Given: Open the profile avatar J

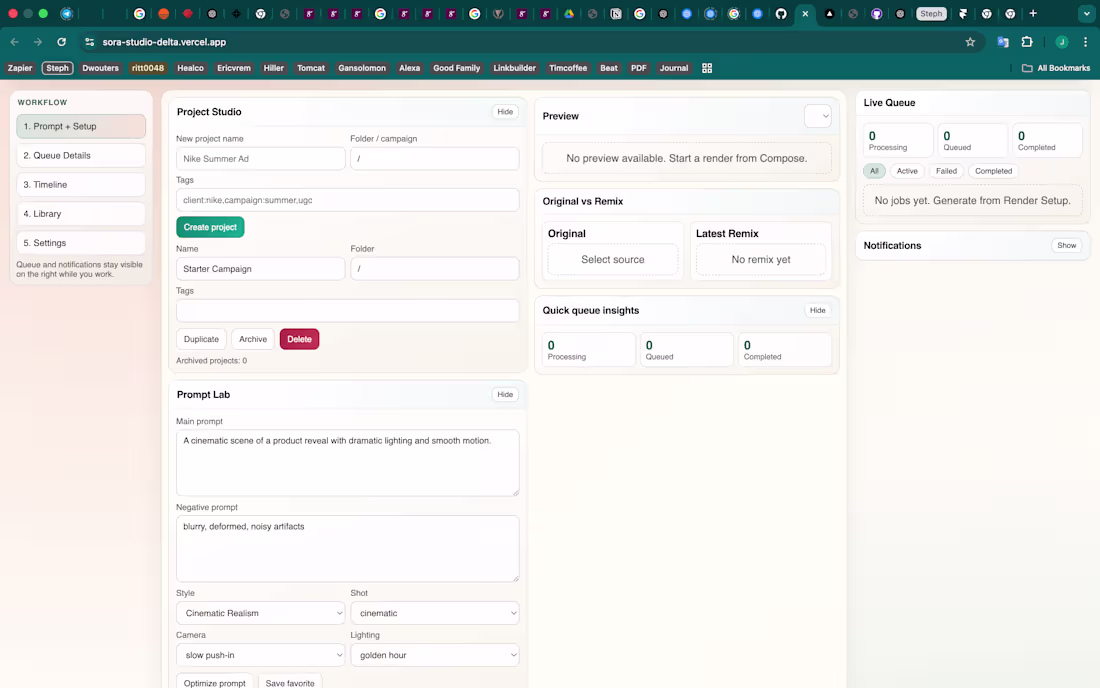Looking at the screenshot, I should tap(1062, 42).
